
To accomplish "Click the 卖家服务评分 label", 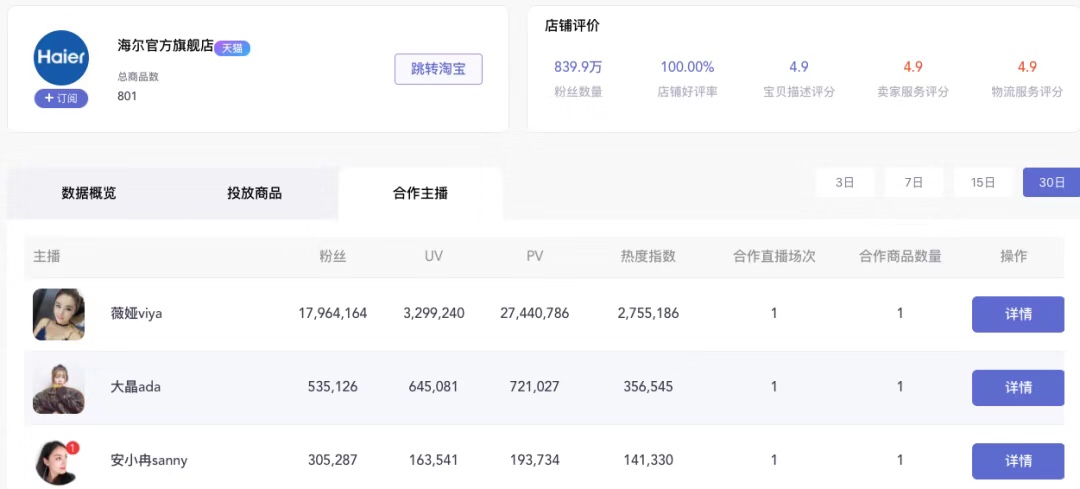I will pyautogui.click(x=913, y=92).
